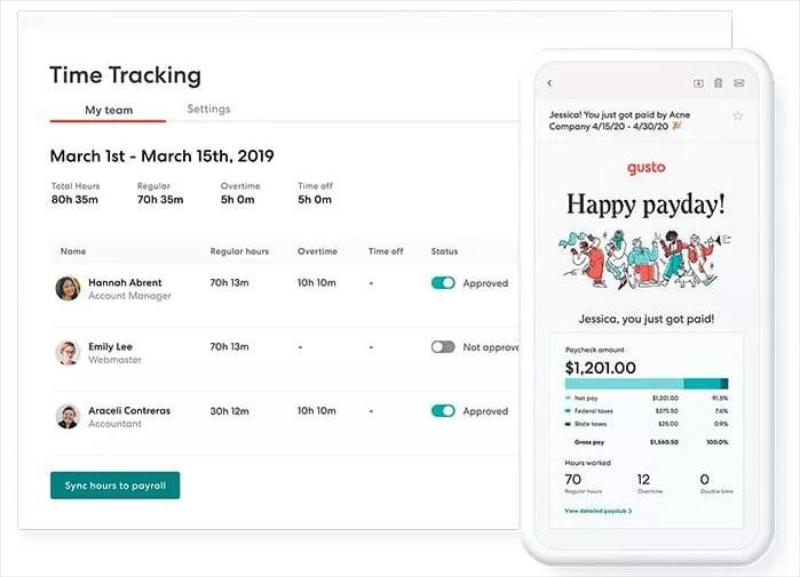This screenshot has height=577, width=800.
Task: Open the Settings tab
Action: 209,109
